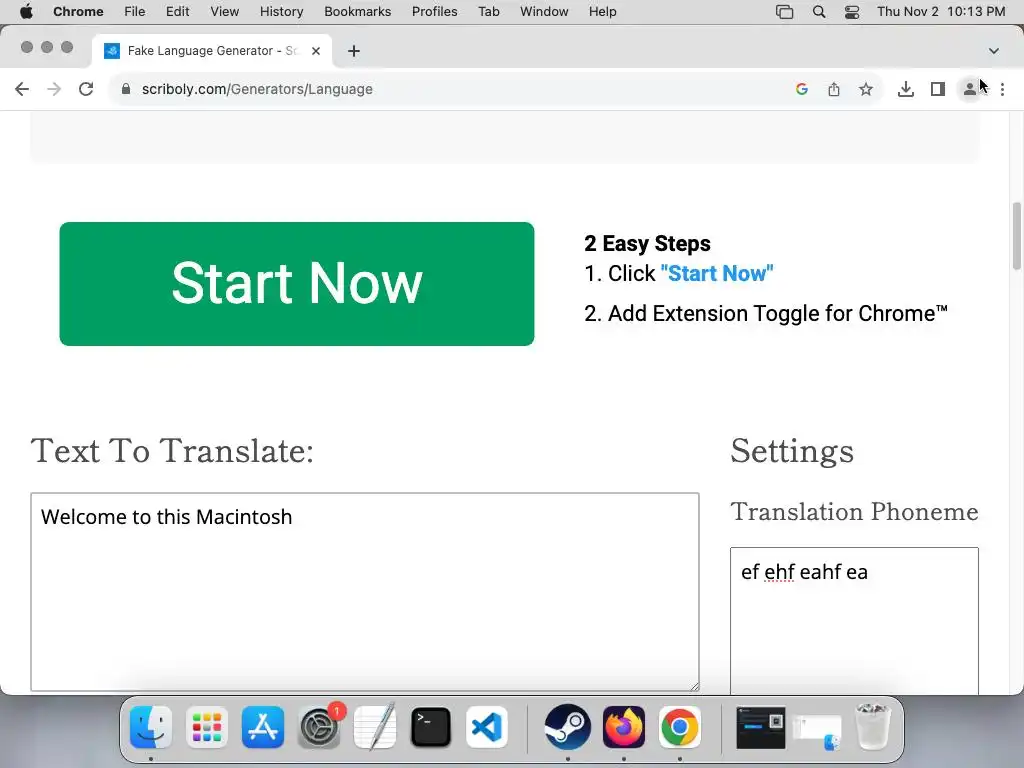Open the Bookmarks menu

[x=358, y=12]
